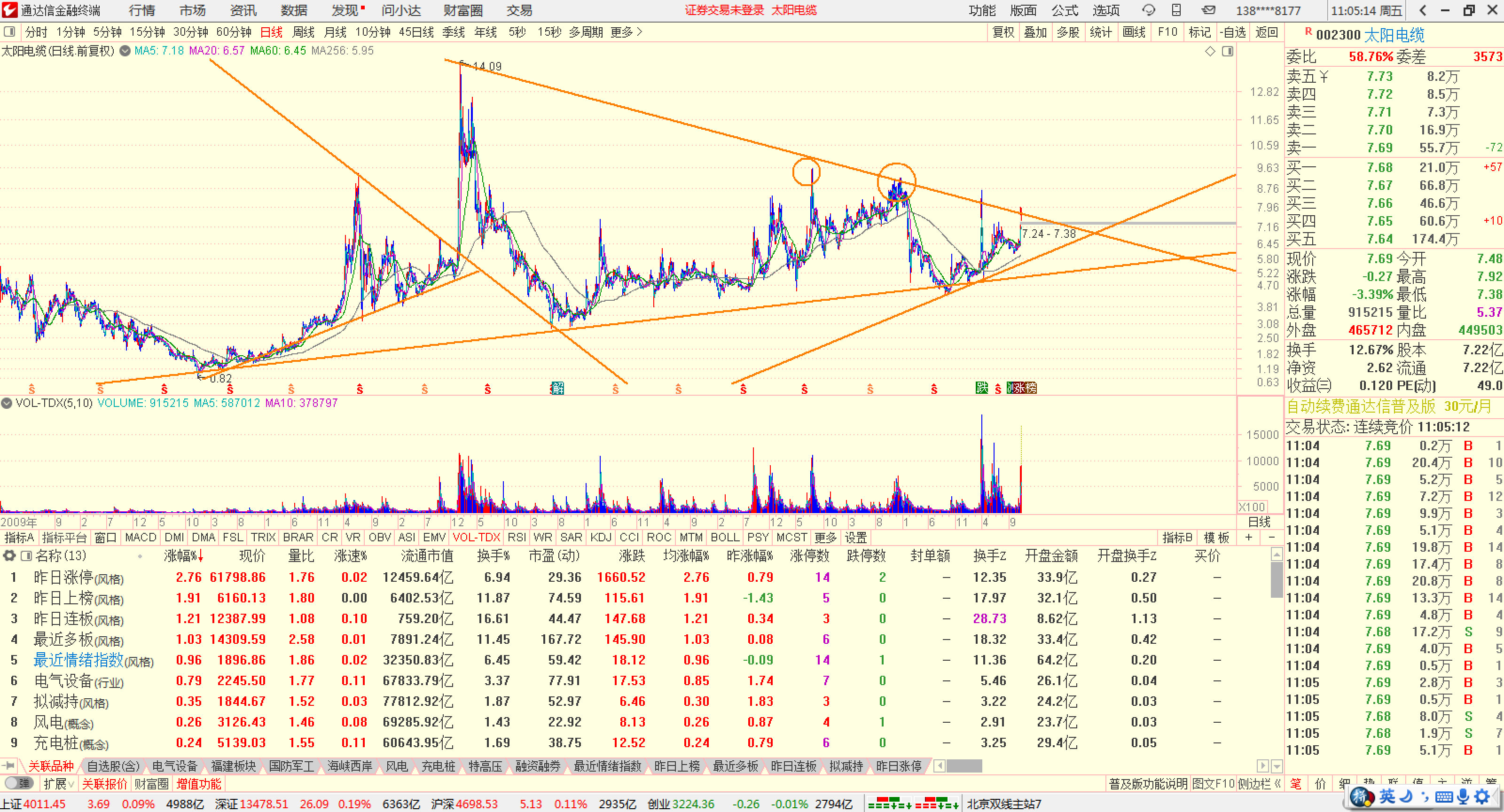Toggle the chart side panel icon near diamond
Viewport: 1504px width, 812px height.
(1228, 51)
